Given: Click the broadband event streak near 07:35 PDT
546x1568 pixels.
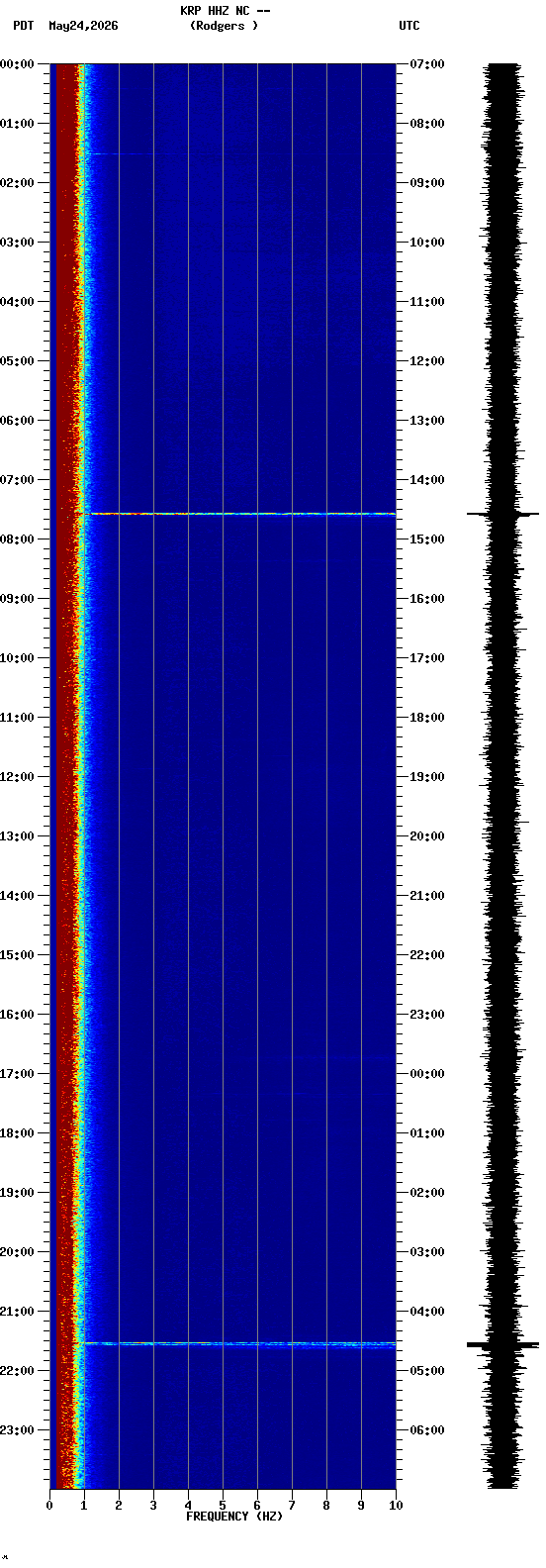Looking at the screenshot, I should tap(242, 514).
